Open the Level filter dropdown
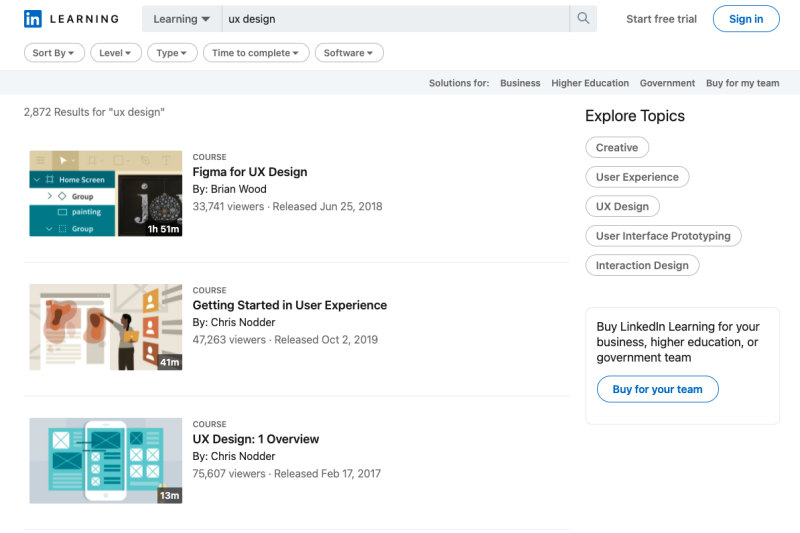 point(116,53)
